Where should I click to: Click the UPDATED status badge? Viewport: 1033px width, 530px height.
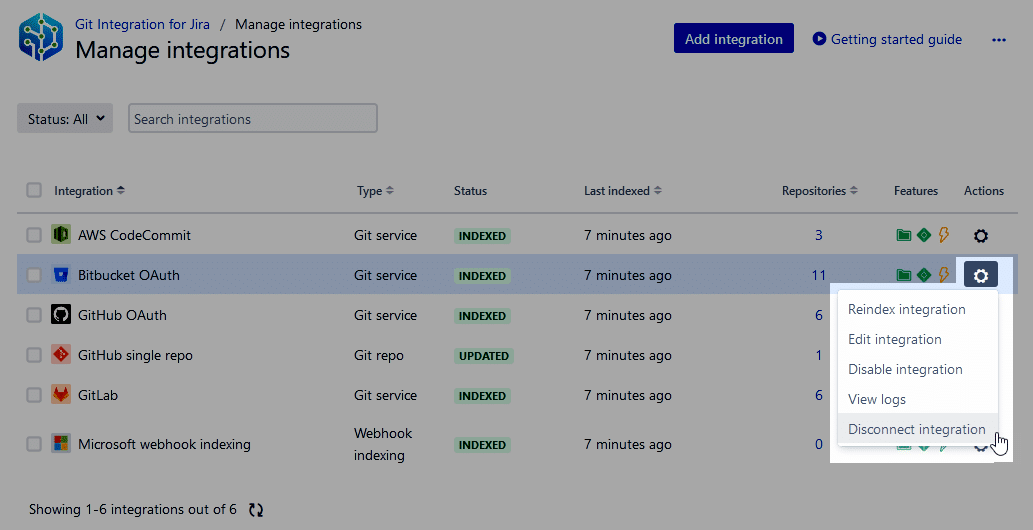click(484, 356)
